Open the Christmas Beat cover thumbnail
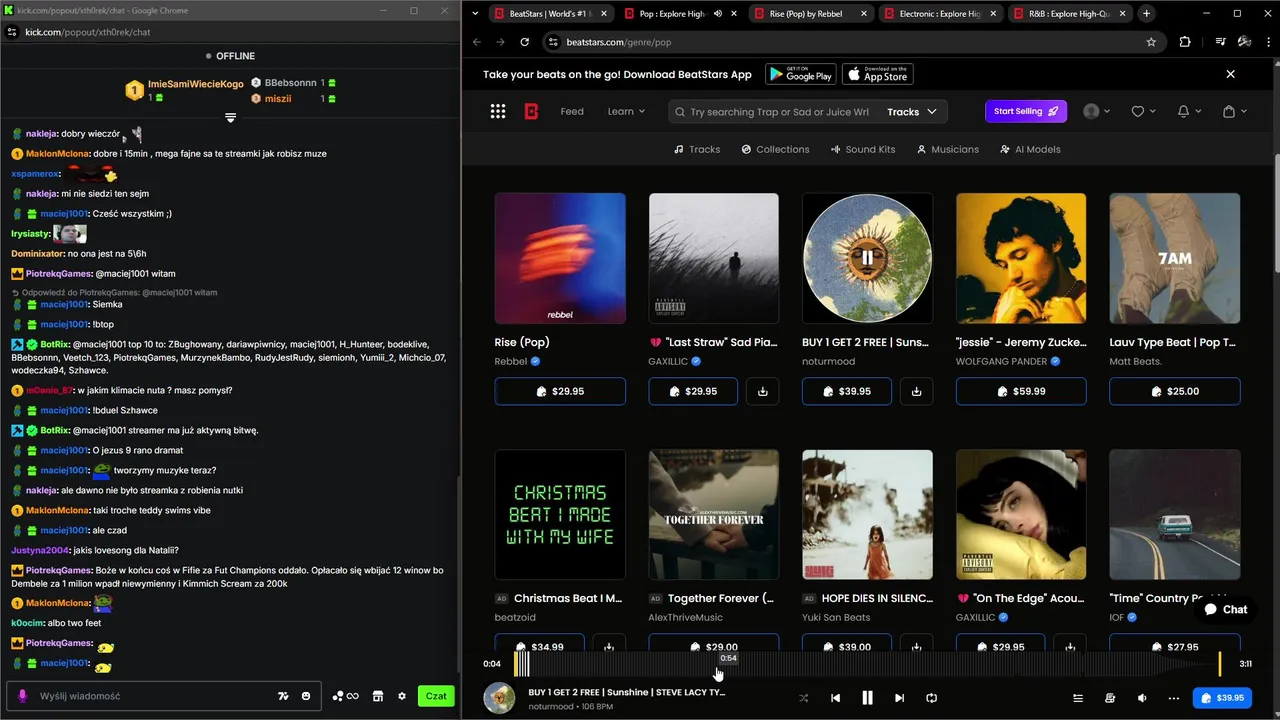This screenshot has width=1280, height=720. pyautogui.click(x=560, y=515)
